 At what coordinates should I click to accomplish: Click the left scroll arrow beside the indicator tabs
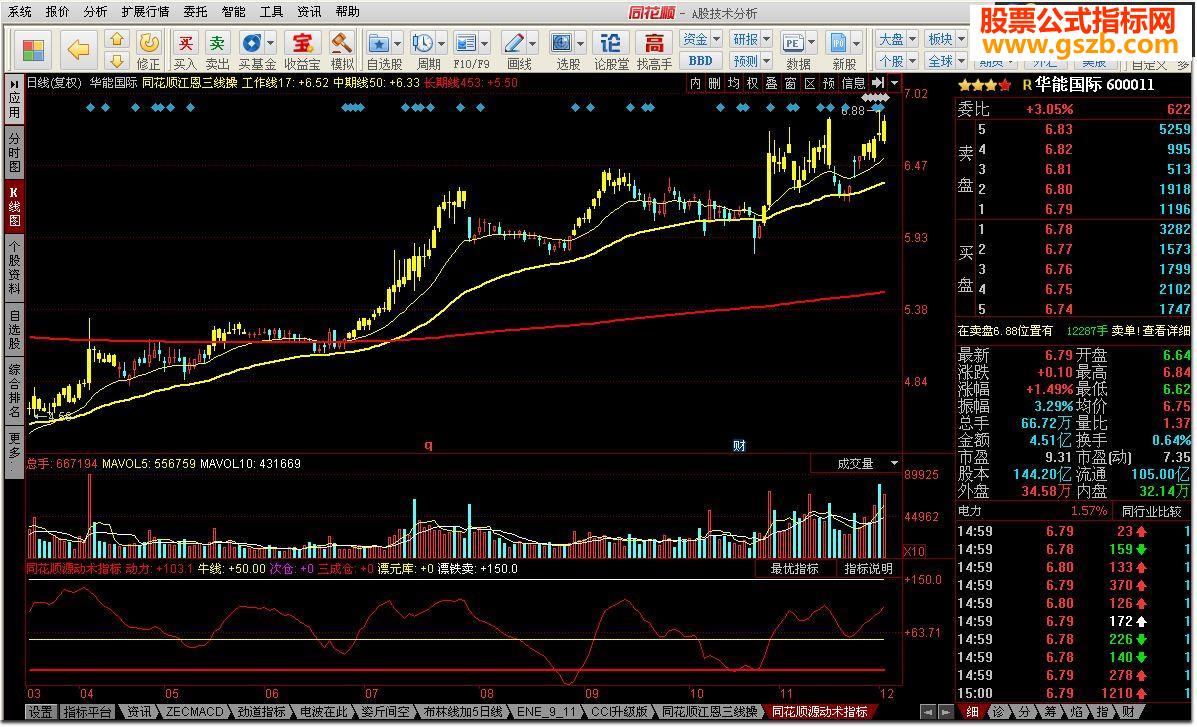pyautogui.click(x=928, y=712)
